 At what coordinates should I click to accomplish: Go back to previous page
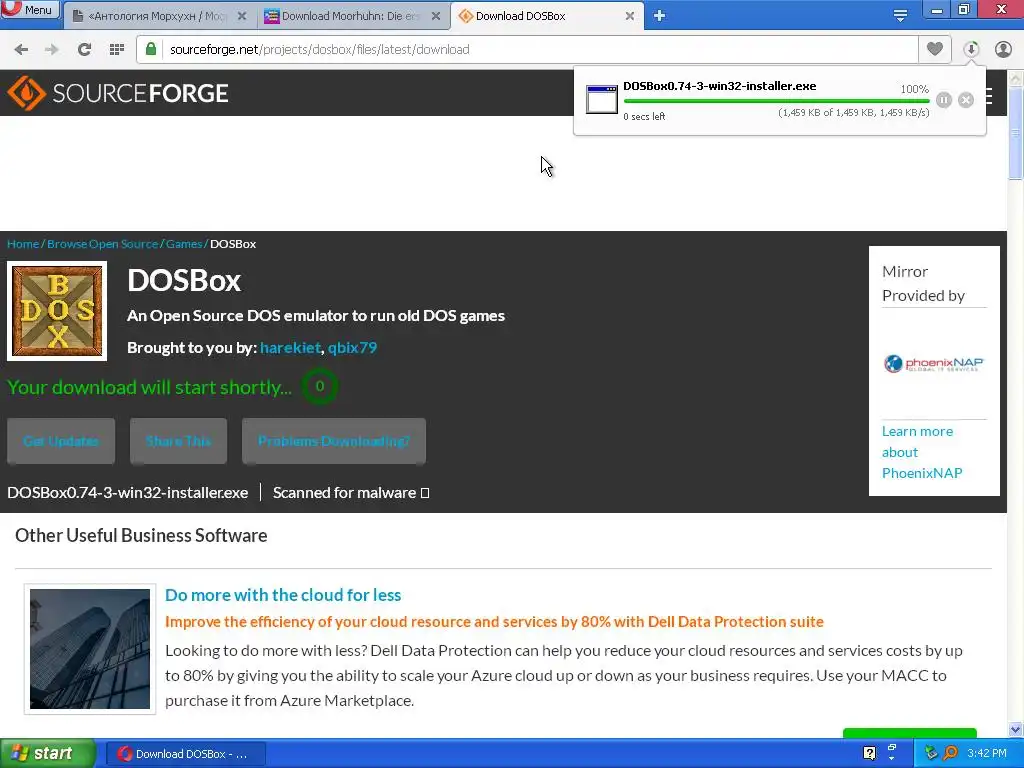[21, 50]
